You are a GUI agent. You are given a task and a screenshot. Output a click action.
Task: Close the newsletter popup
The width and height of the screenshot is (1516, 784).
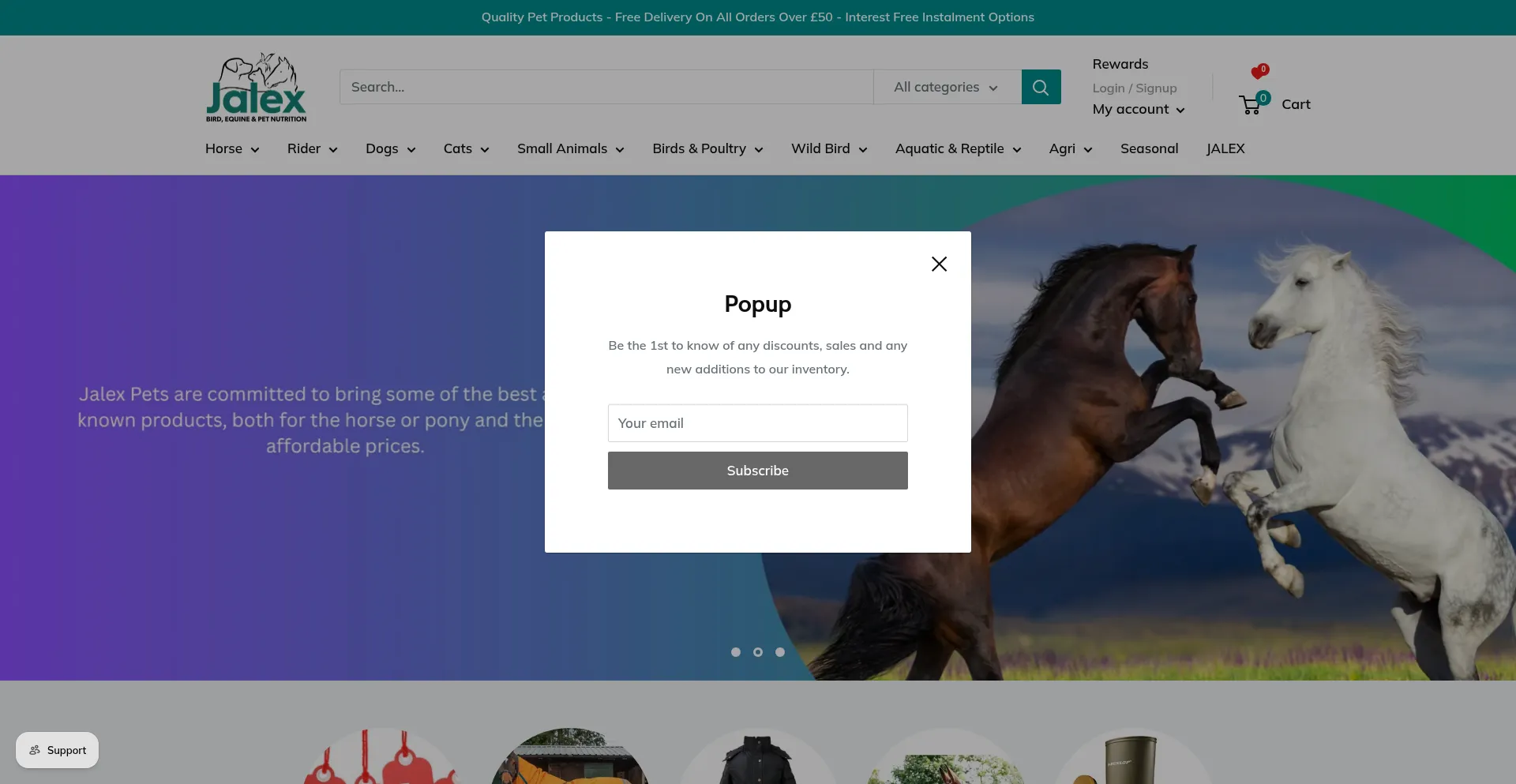(x=939, y=264)
